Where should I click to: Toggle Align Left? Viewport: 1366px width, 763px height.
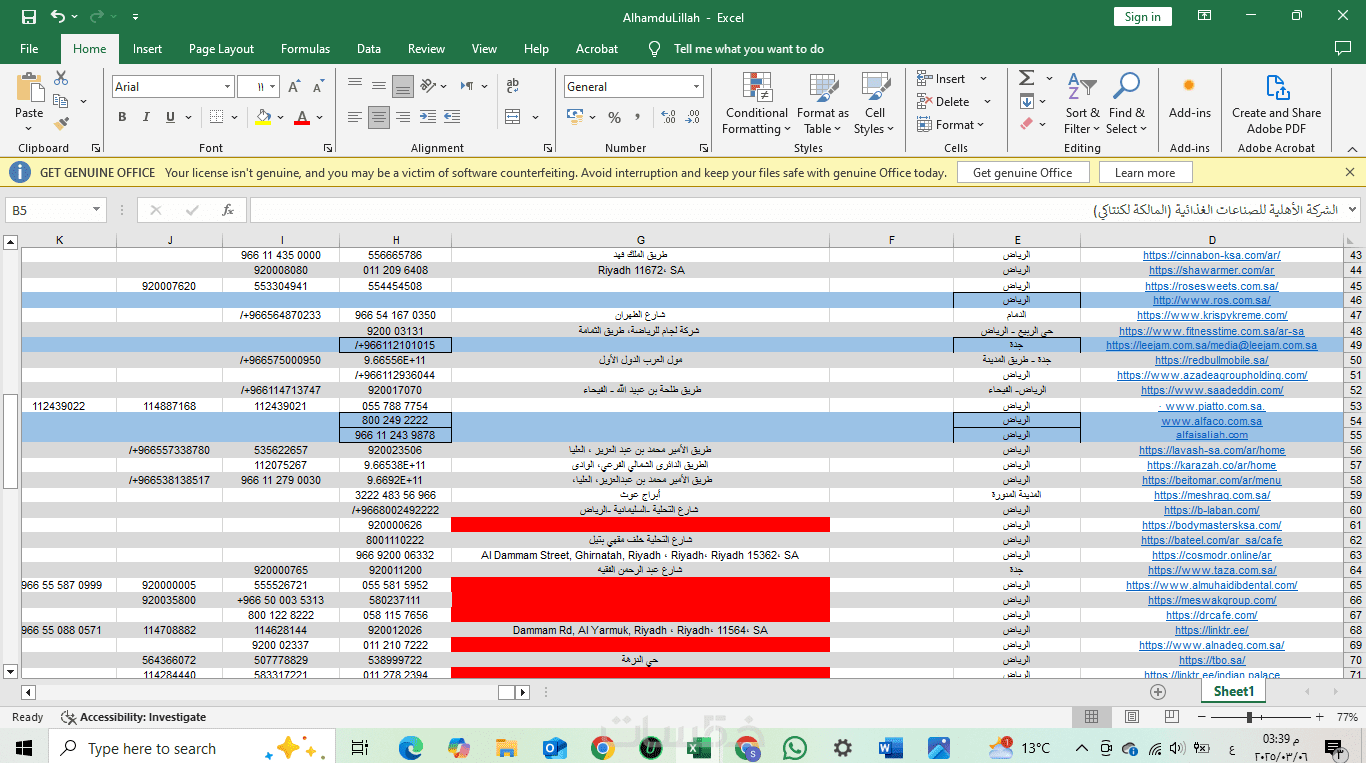pyautogui.click(x=354, y=117)
